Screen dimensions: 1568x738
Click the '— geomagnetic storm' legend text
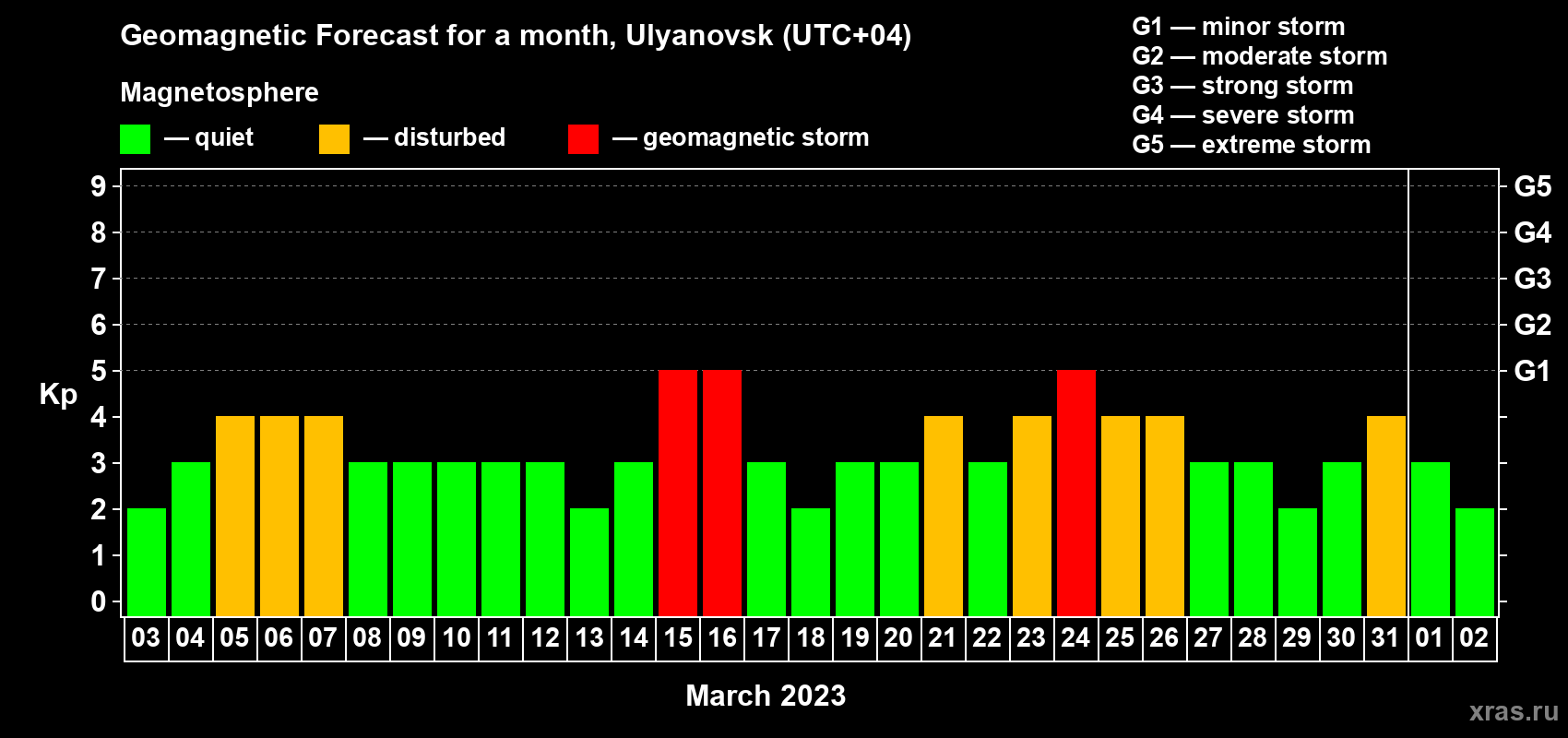pos(741,138)
